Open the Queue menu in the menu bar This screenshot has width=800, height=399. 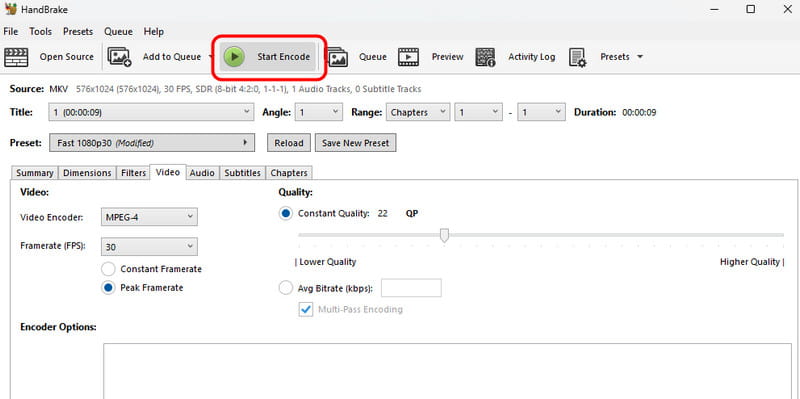[x=118, y=32]
